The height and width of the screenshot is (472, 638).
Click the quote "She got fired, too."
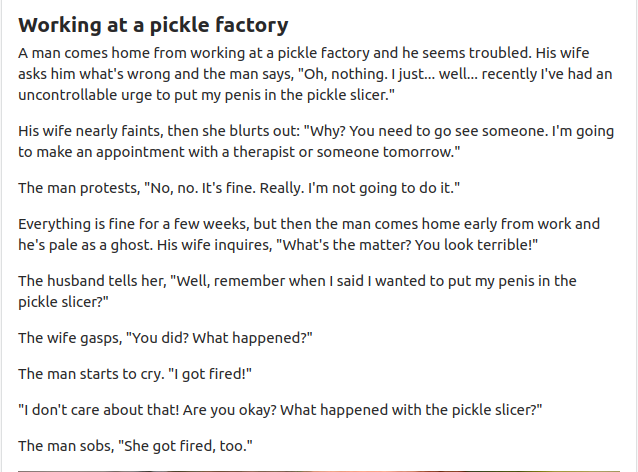(185, 446)
